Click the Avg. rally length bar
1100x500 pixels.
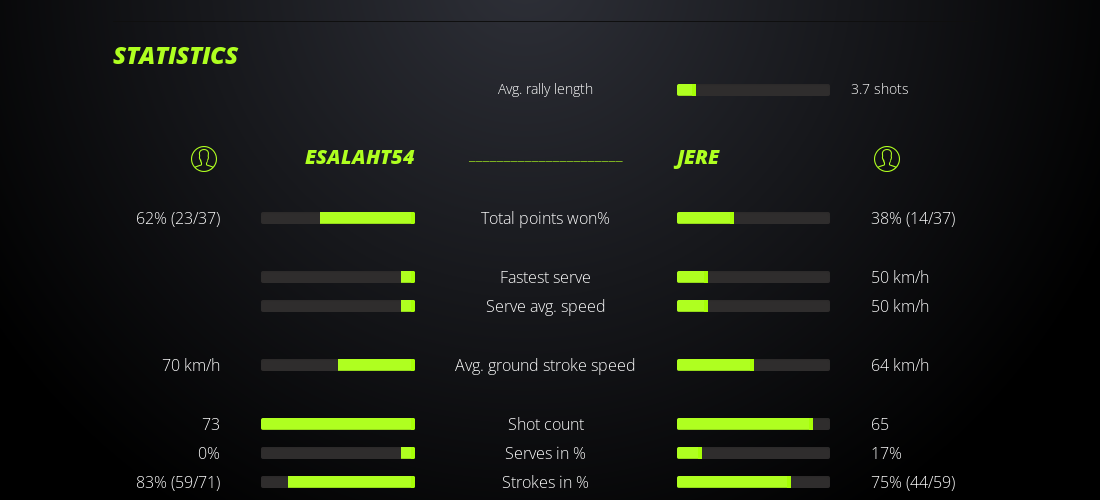point(753,90)
